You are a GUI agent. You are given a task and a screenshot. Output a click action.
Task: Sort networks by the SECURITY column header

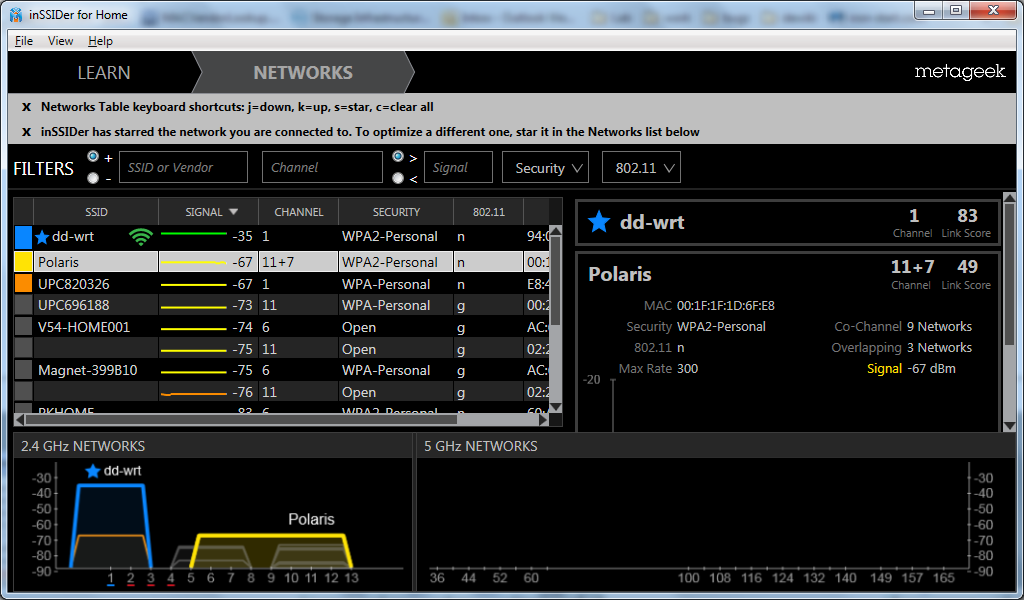[396, 212]
